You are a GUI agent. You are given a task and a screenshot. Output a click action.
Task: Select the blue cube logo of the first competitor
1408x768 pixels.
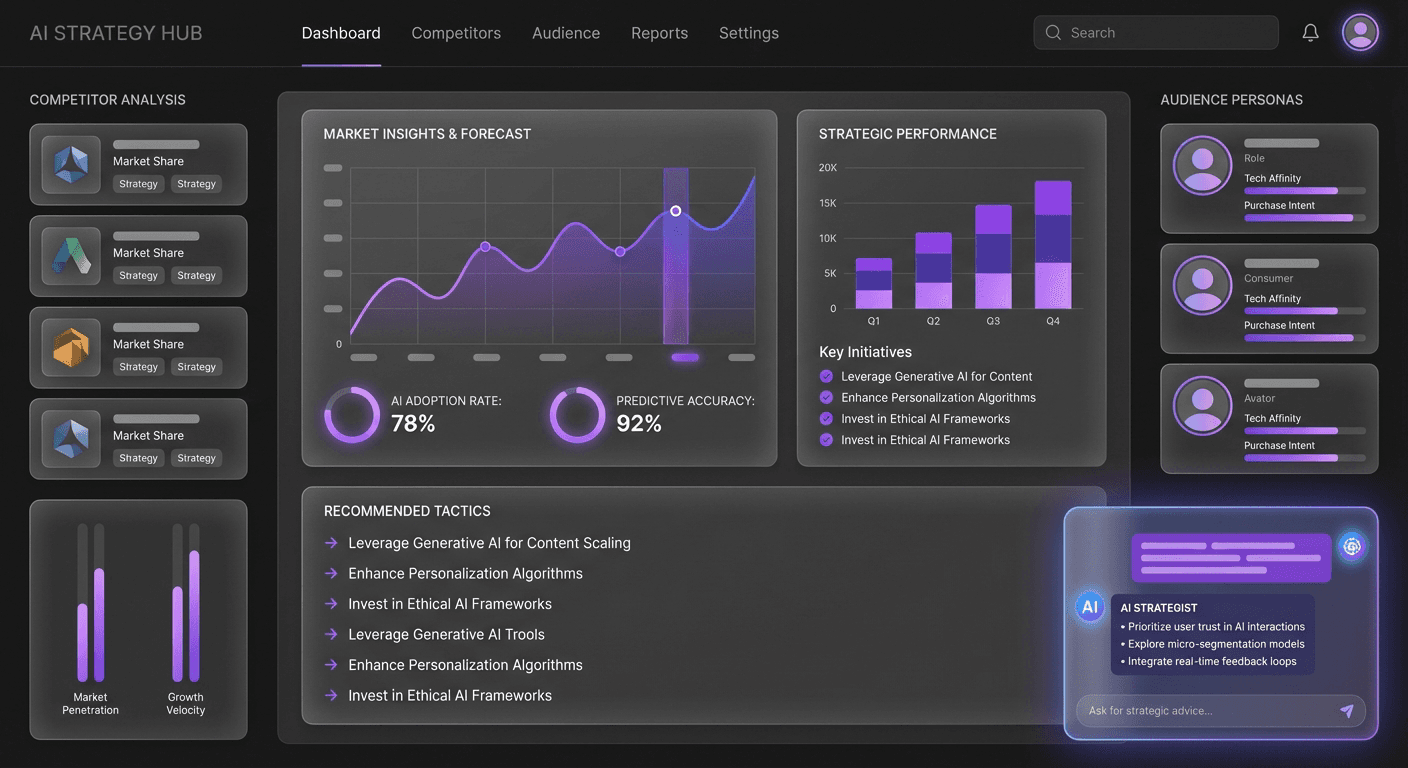pos(68,164)
